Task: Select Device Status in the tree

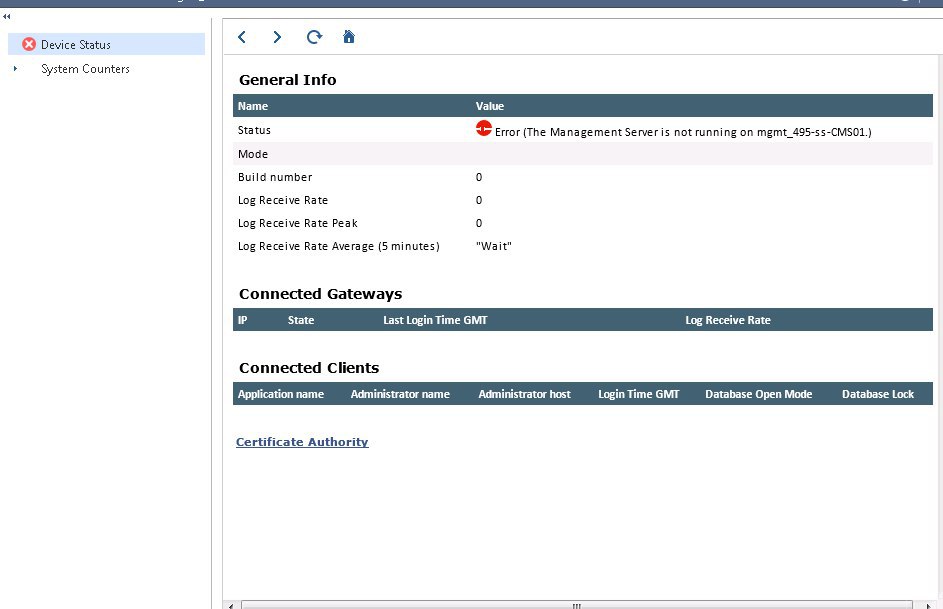Action: [106, 44]
